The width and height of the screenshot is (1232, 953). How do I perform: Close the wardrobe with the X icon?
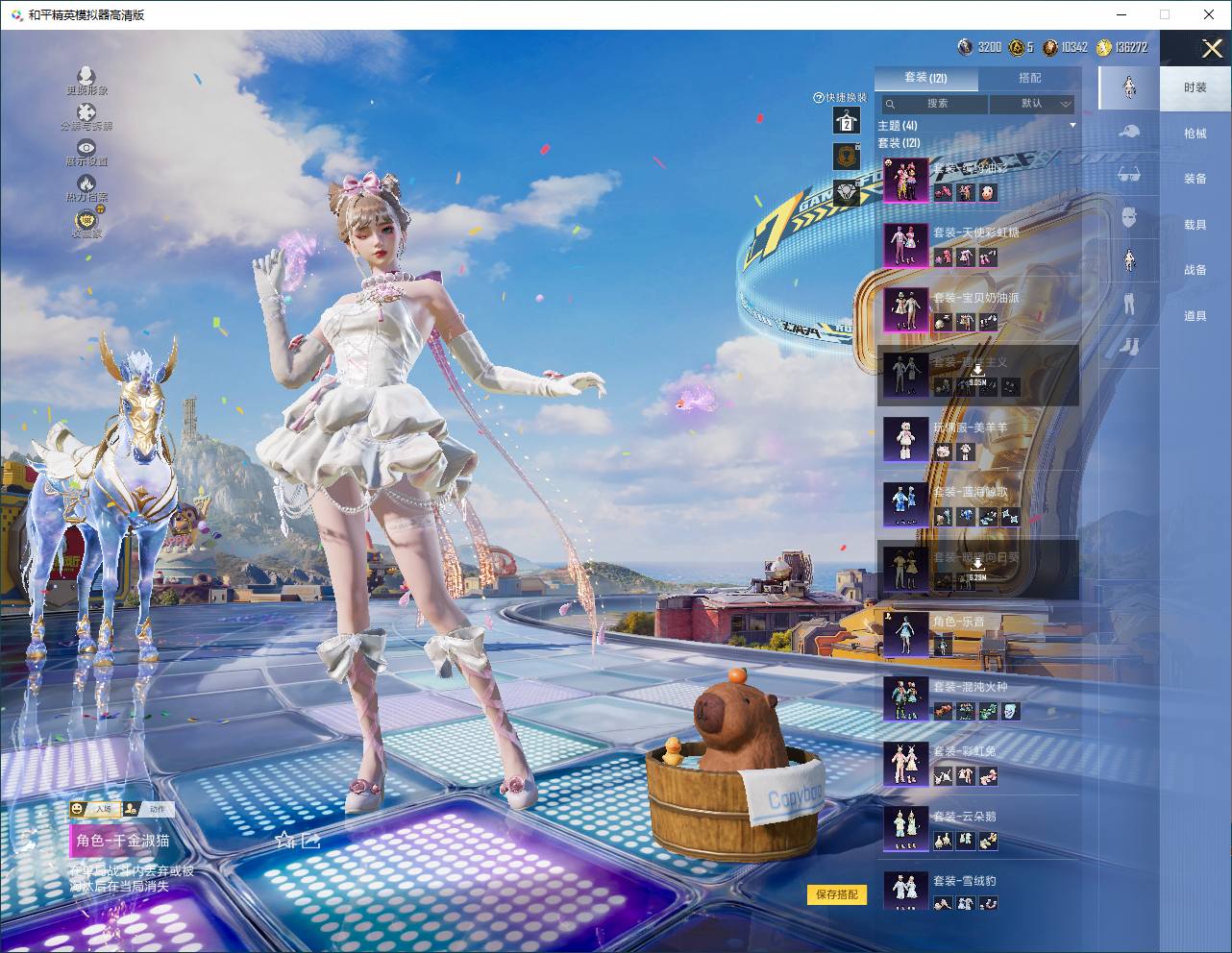(x=1212, y=48)
